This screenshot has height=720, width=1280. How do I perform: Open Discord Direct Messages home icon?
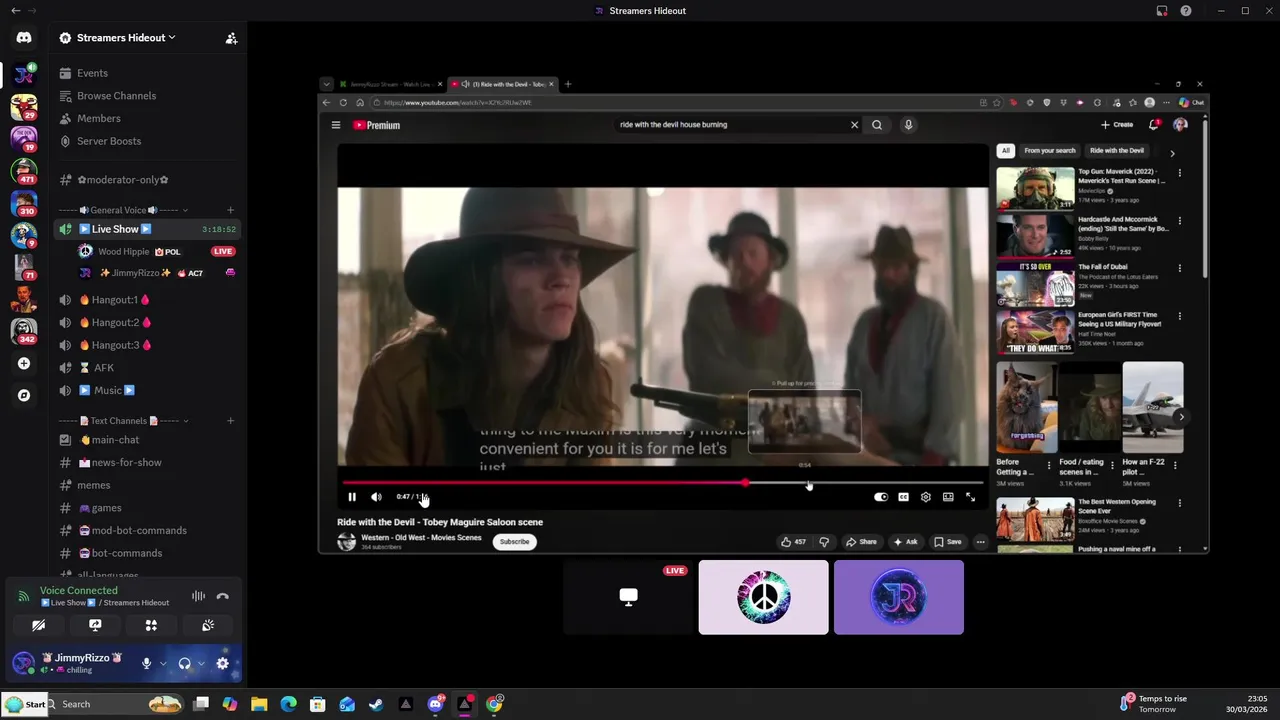coord(24,38)
